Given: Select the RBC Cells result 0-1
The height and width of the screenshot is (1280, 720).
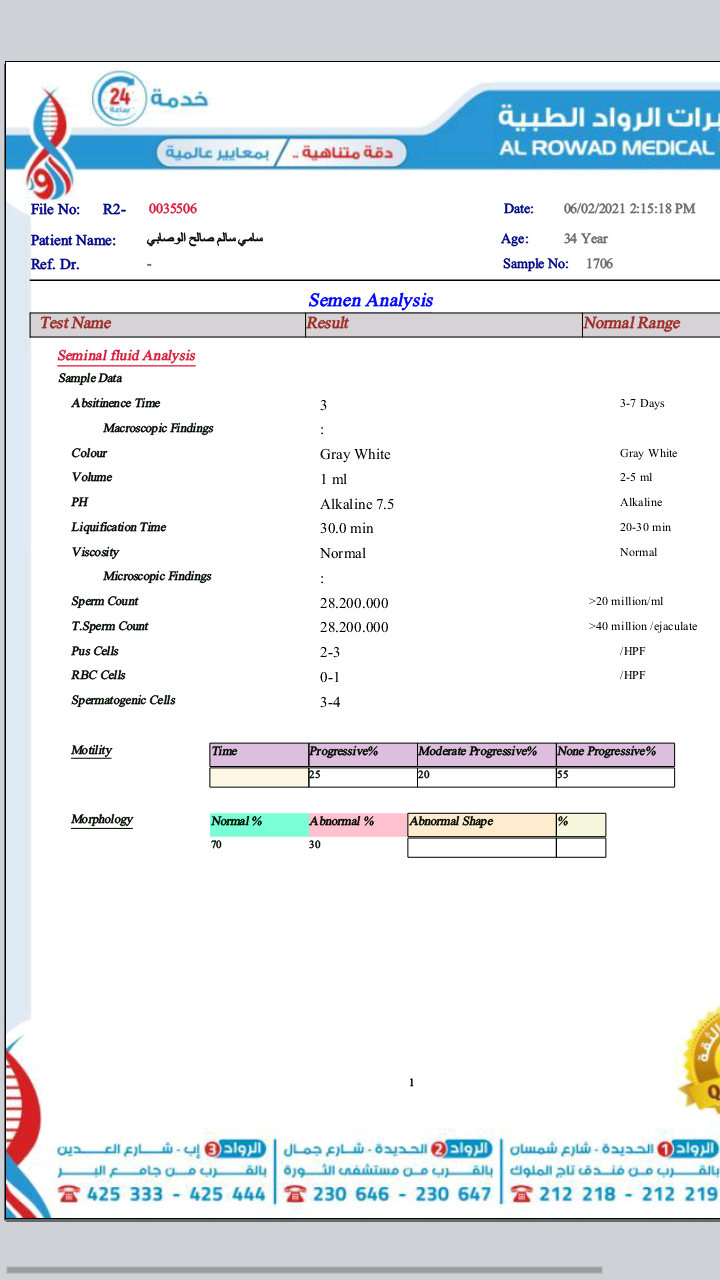Looking at the screenshot, I should pos(330,677).
